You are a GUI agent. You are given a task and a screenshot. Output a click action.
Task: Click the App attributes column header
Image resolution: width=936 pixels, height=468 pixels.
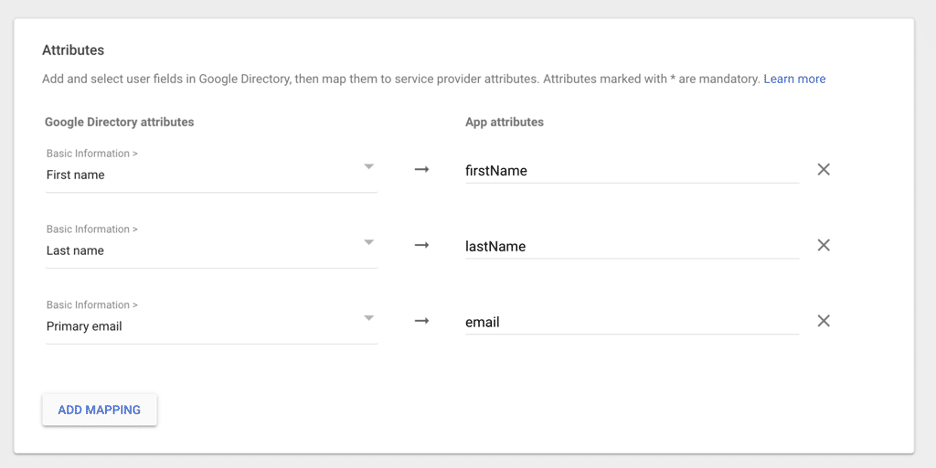[504, 122]
